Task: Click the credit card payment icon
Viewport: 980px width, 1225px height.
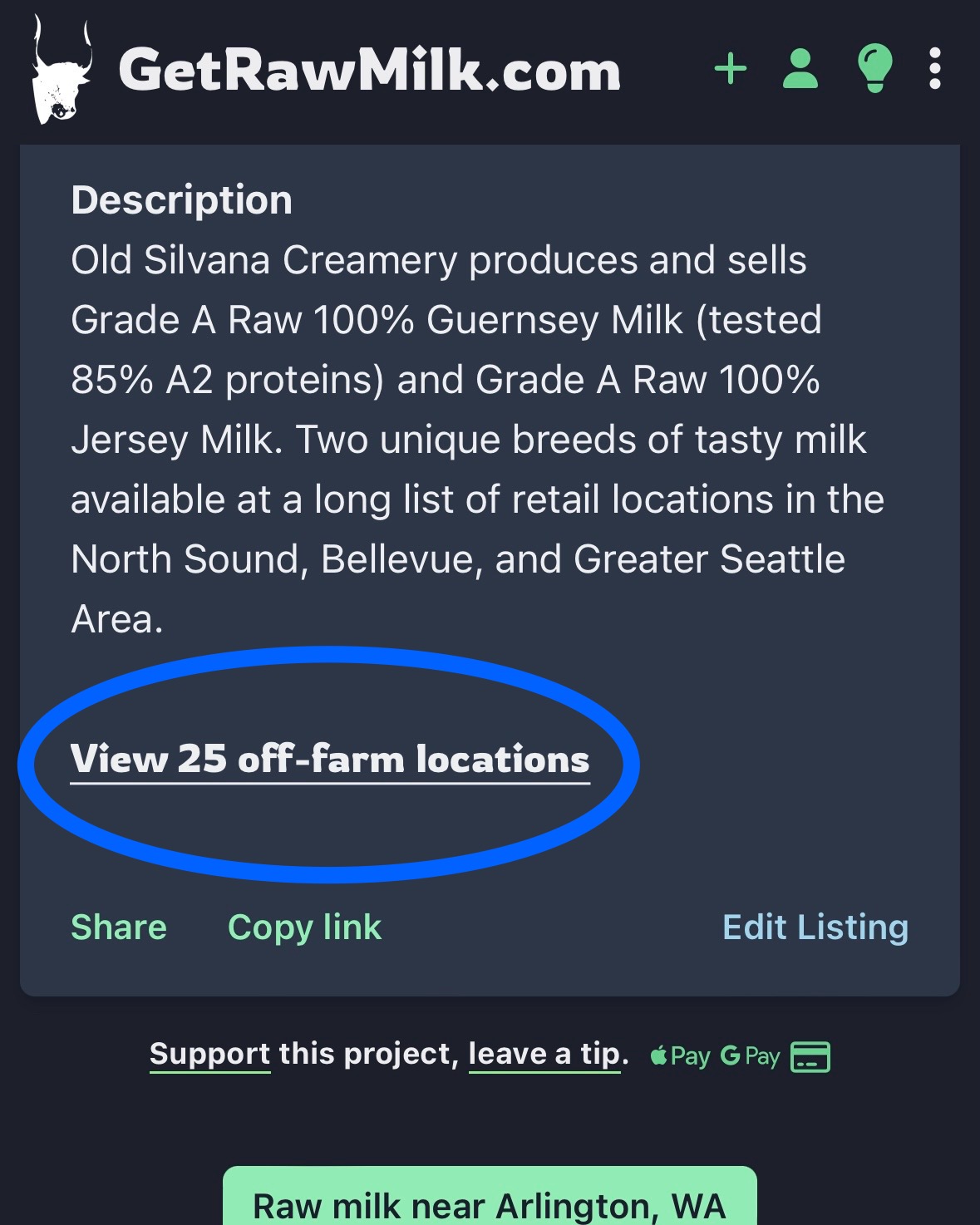Action: (x=812, y=1056)
